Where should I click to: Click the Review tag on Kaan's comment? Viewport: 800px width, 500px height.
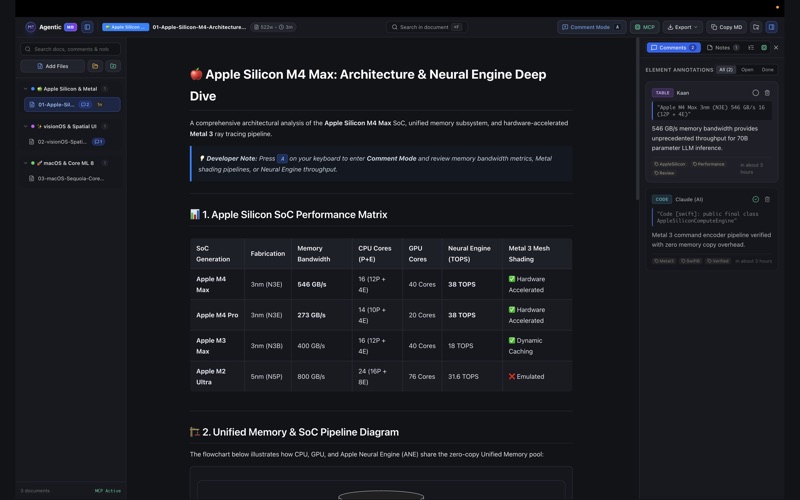pyautogui.click(x=664, y=173)
